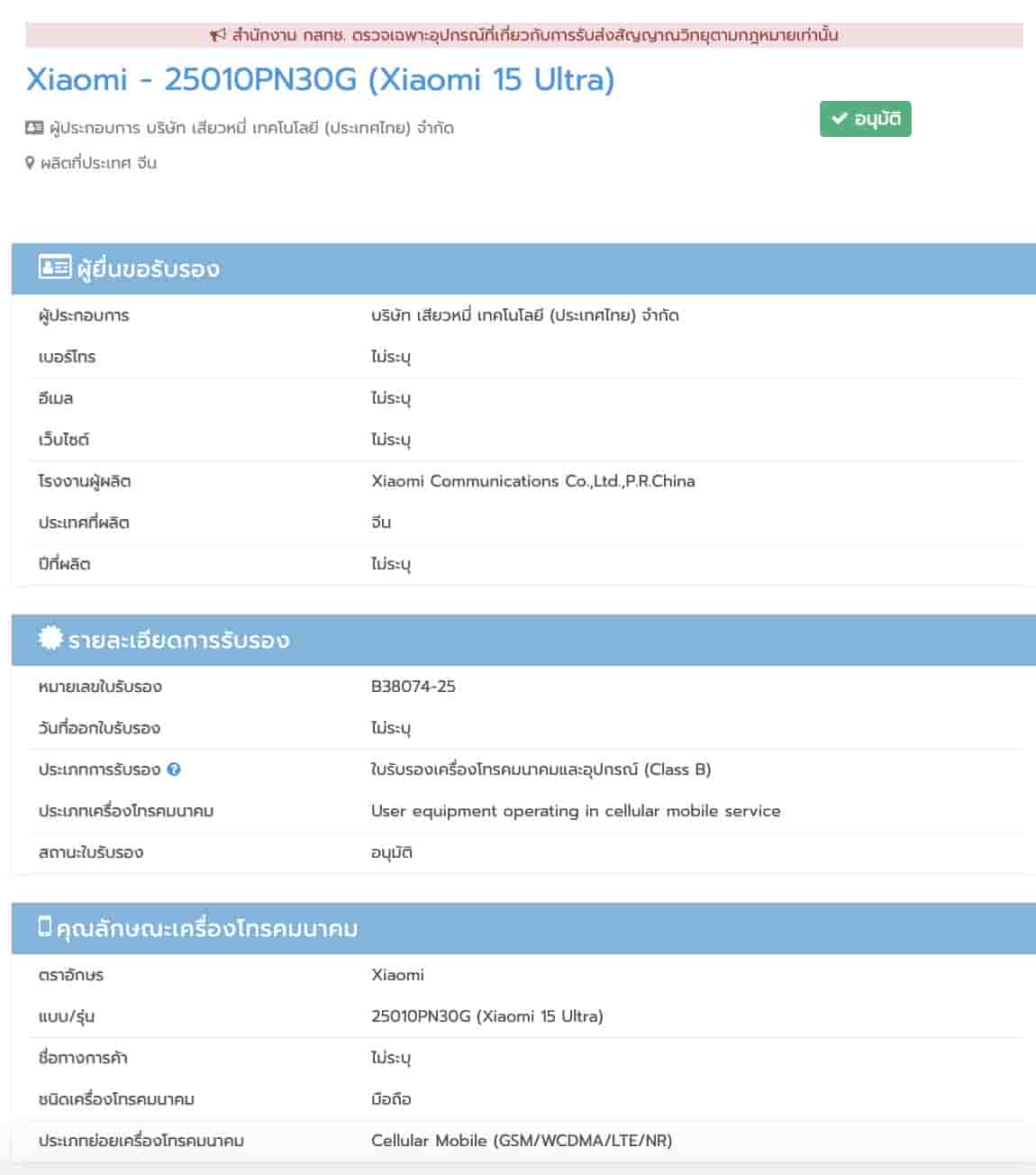1036x1175 pixels.
Task: Click the ผู้ยื่นขอรับรอง section header bar
Action: click(523, 269)
